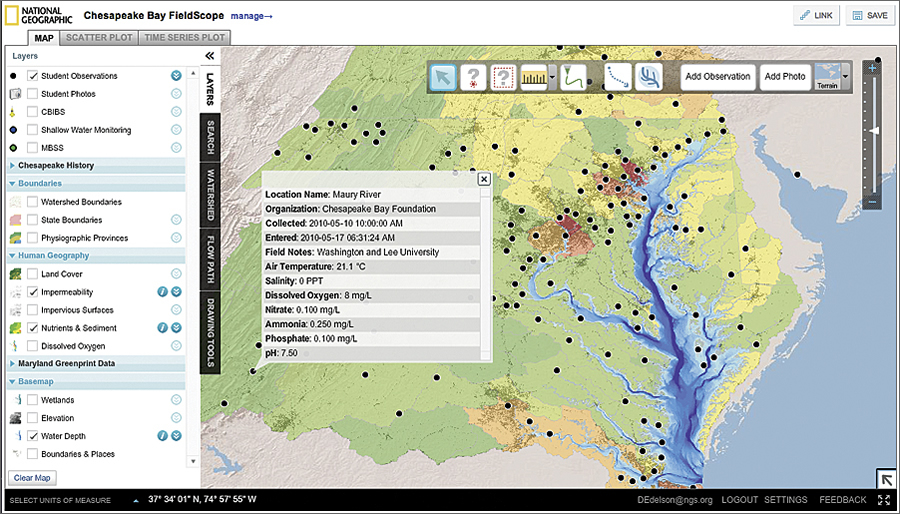Open the basemap type dropdown arrow
900x514 pixels.
tap(845, 77)
